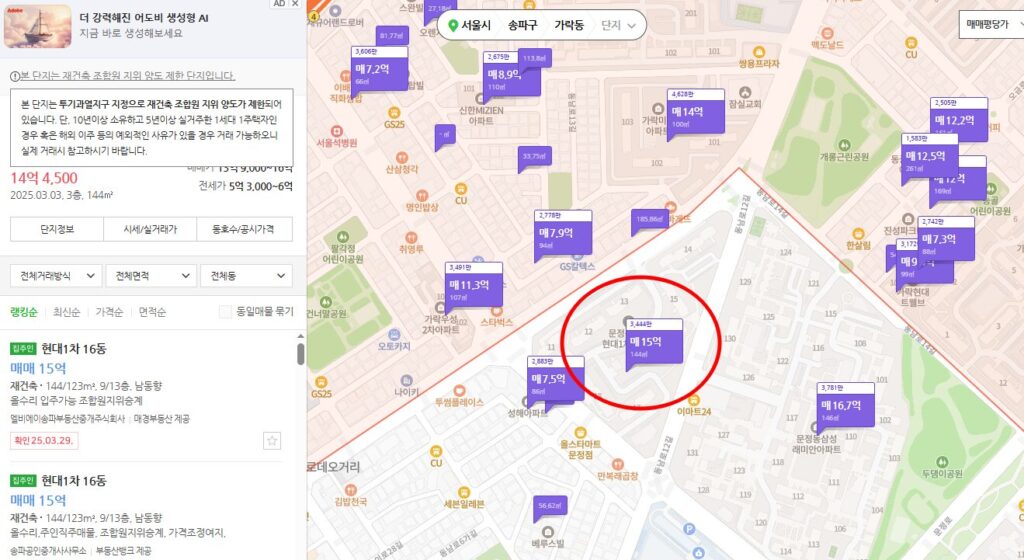Expand the 전체거래방식 dropdown
The image size is (1024, 560).
pyautogui.click(x=57, y=275)
